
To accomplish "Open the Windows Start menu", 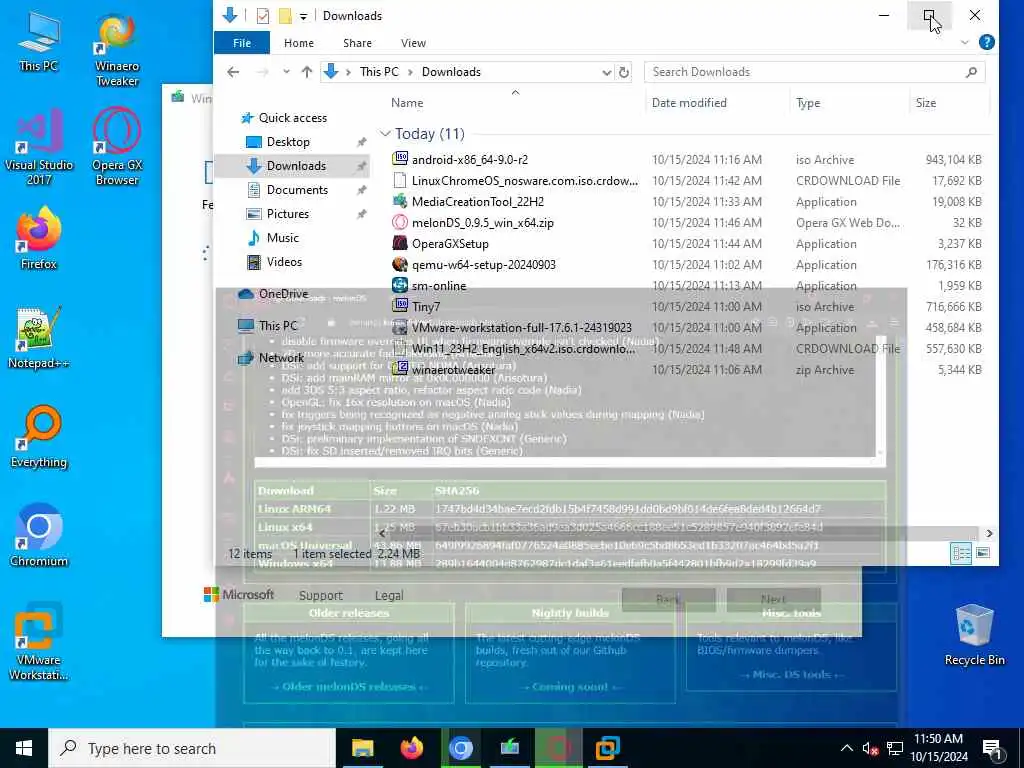I will [24, 748].
